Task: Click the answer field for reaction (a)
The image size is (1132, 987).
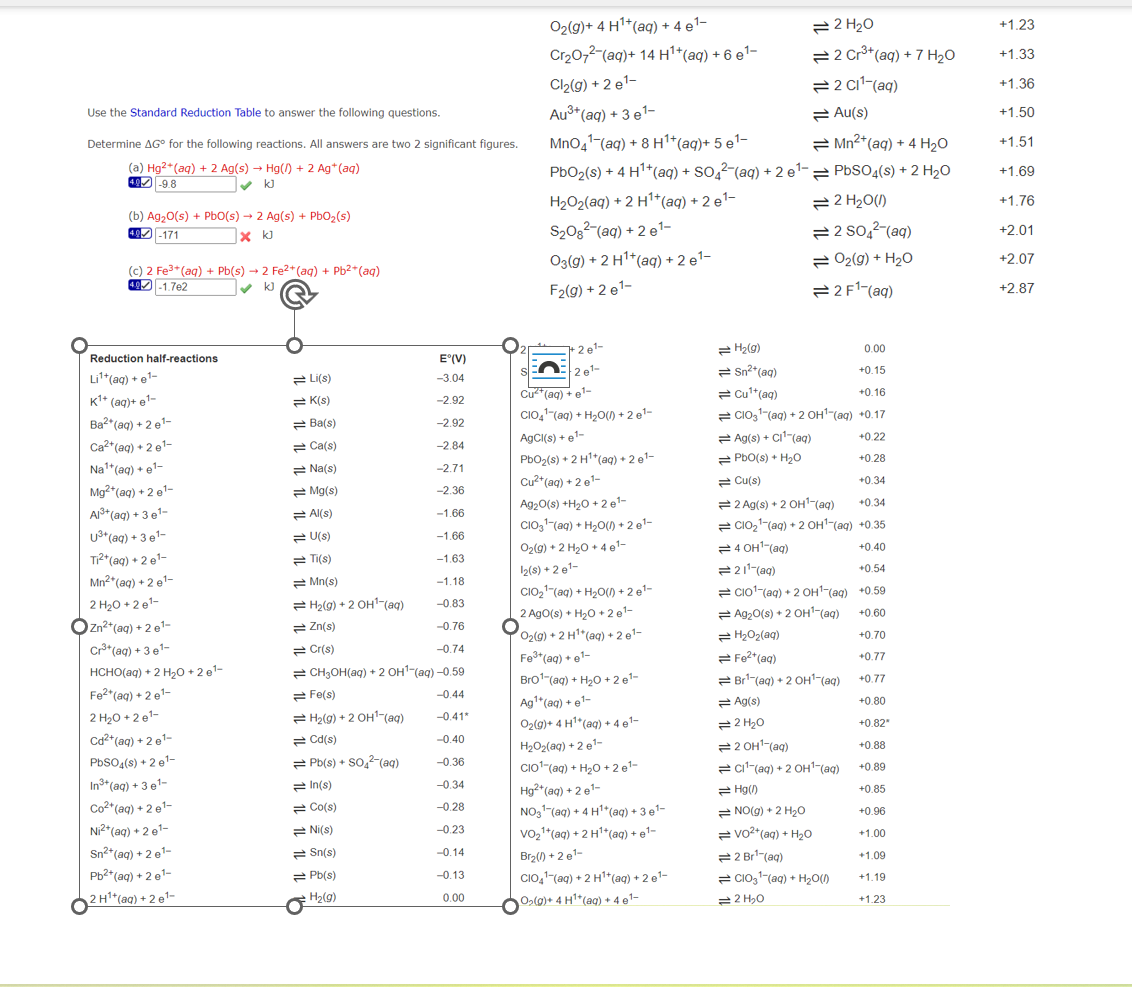Action: [196, 184]
